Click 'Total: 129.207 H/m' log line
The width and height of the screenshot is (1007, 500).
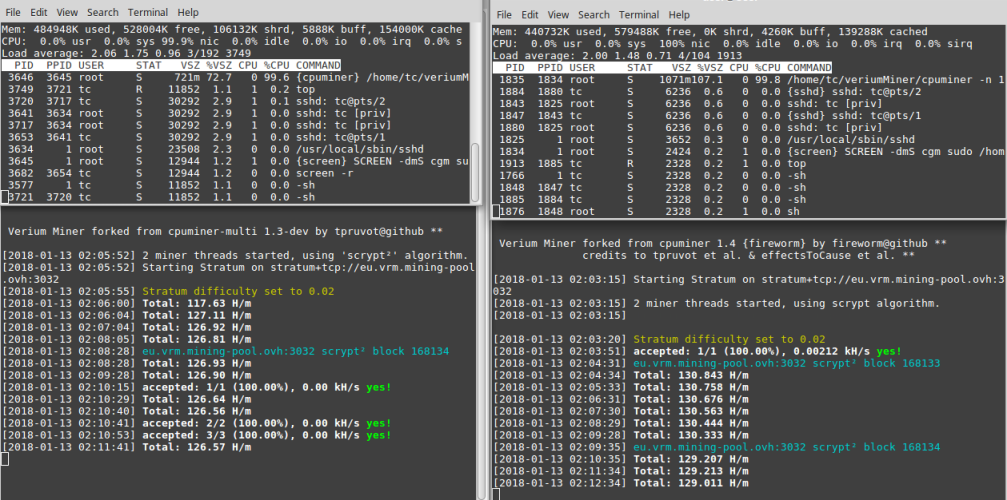[x=621, y=460]
